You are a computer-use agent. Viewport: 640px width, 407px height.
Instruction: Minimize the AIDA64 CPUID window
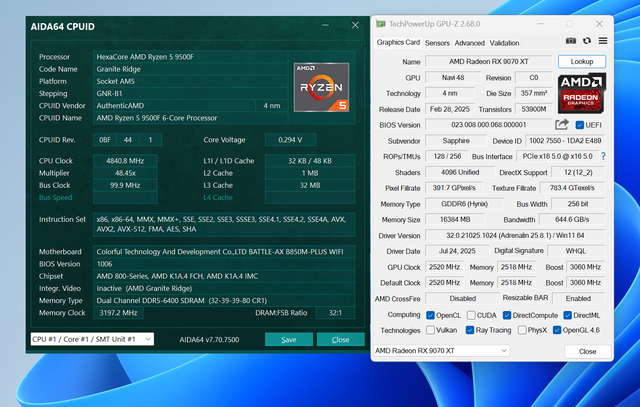coord(325,25)
